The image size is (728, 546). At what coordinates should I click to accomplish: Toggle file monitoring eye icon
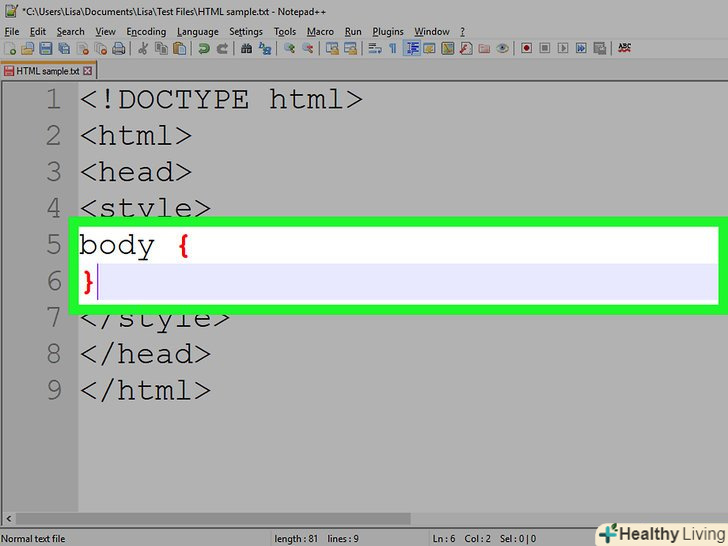(502, 48)
